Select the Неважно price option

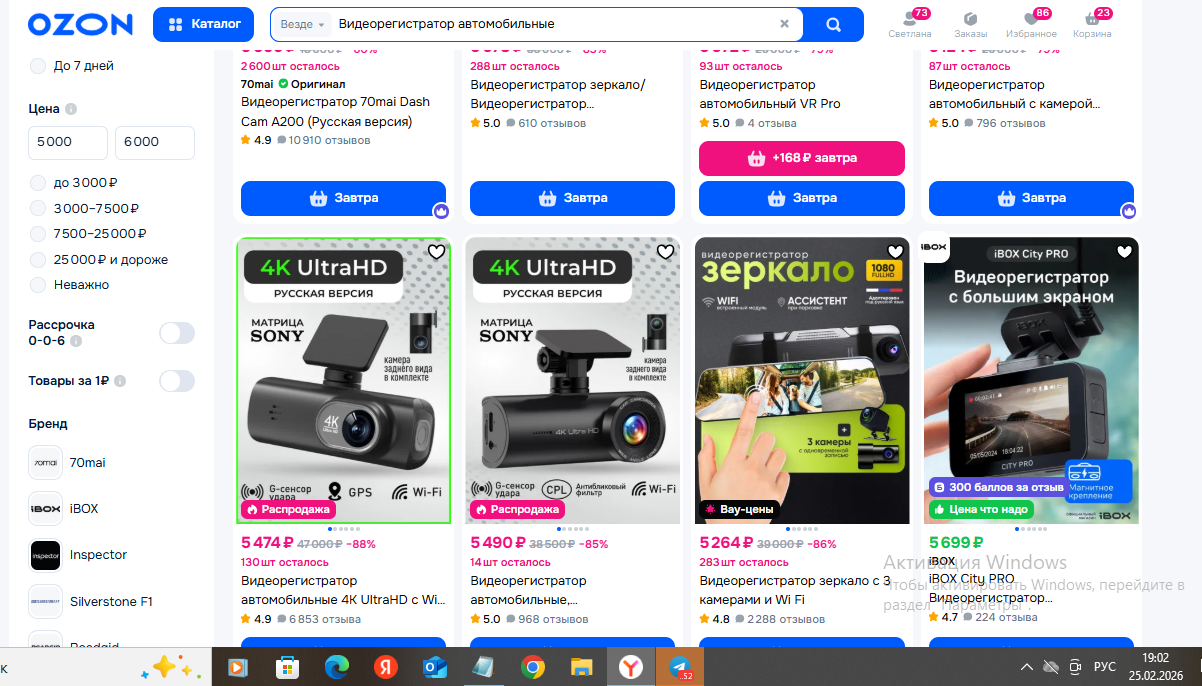(x=70, y=285)
